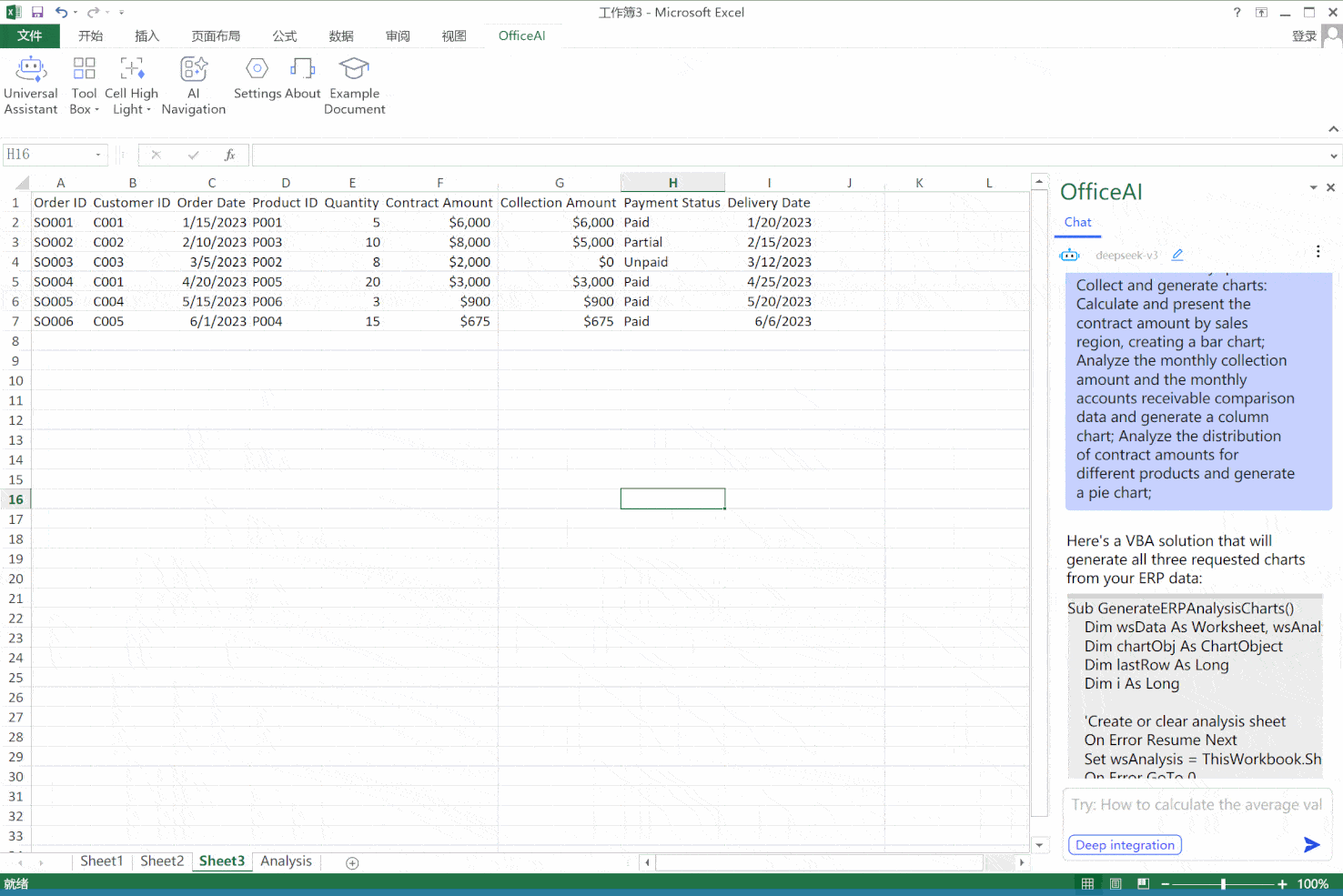Screen dimensions: 1343x896
Task: Open the Example Document graduation cap icon
Action: [354, 69]
